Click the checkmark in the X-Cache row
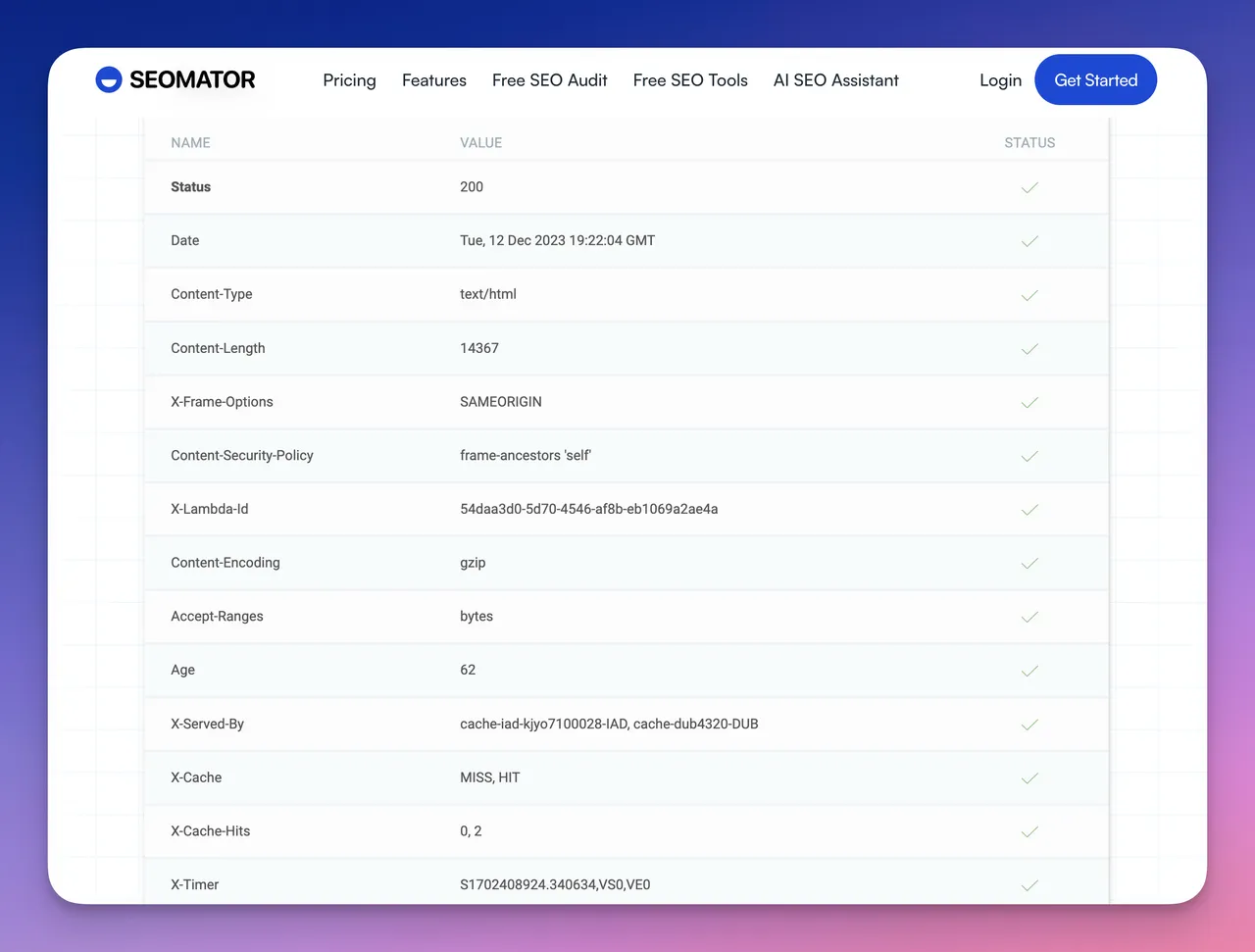 pos(1029,778)
